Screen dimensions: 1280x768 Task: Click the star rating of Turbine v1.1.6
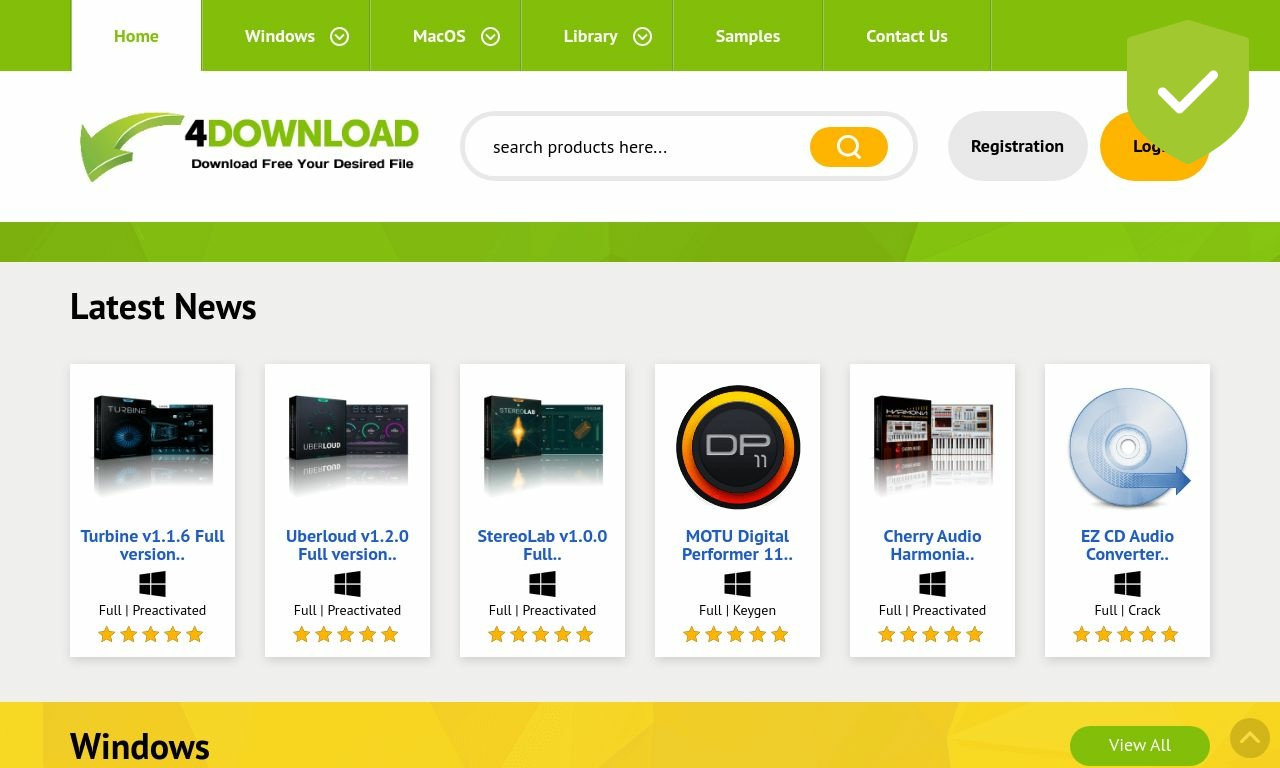[151, 634]
